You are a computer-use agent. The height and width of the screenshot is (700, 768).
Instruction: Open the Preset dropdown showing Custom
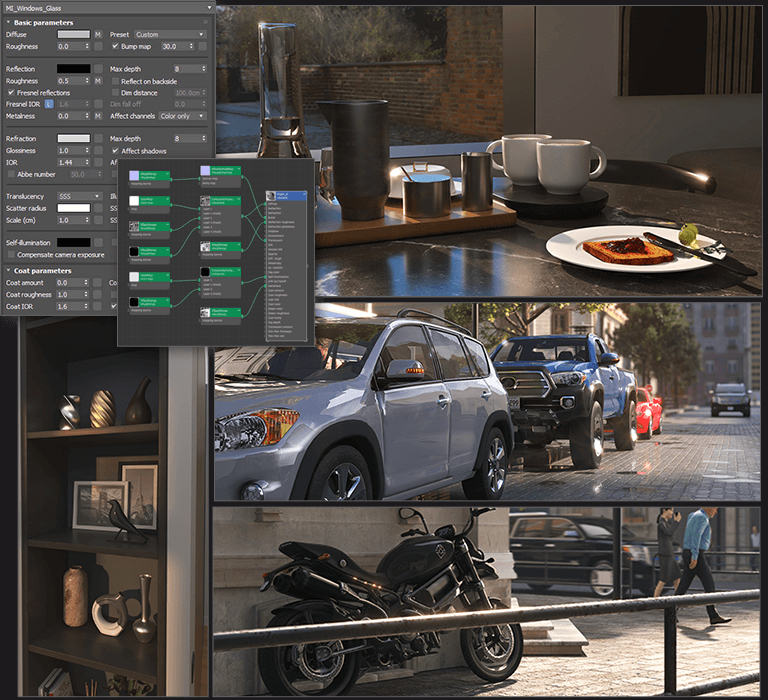point(170,34)
